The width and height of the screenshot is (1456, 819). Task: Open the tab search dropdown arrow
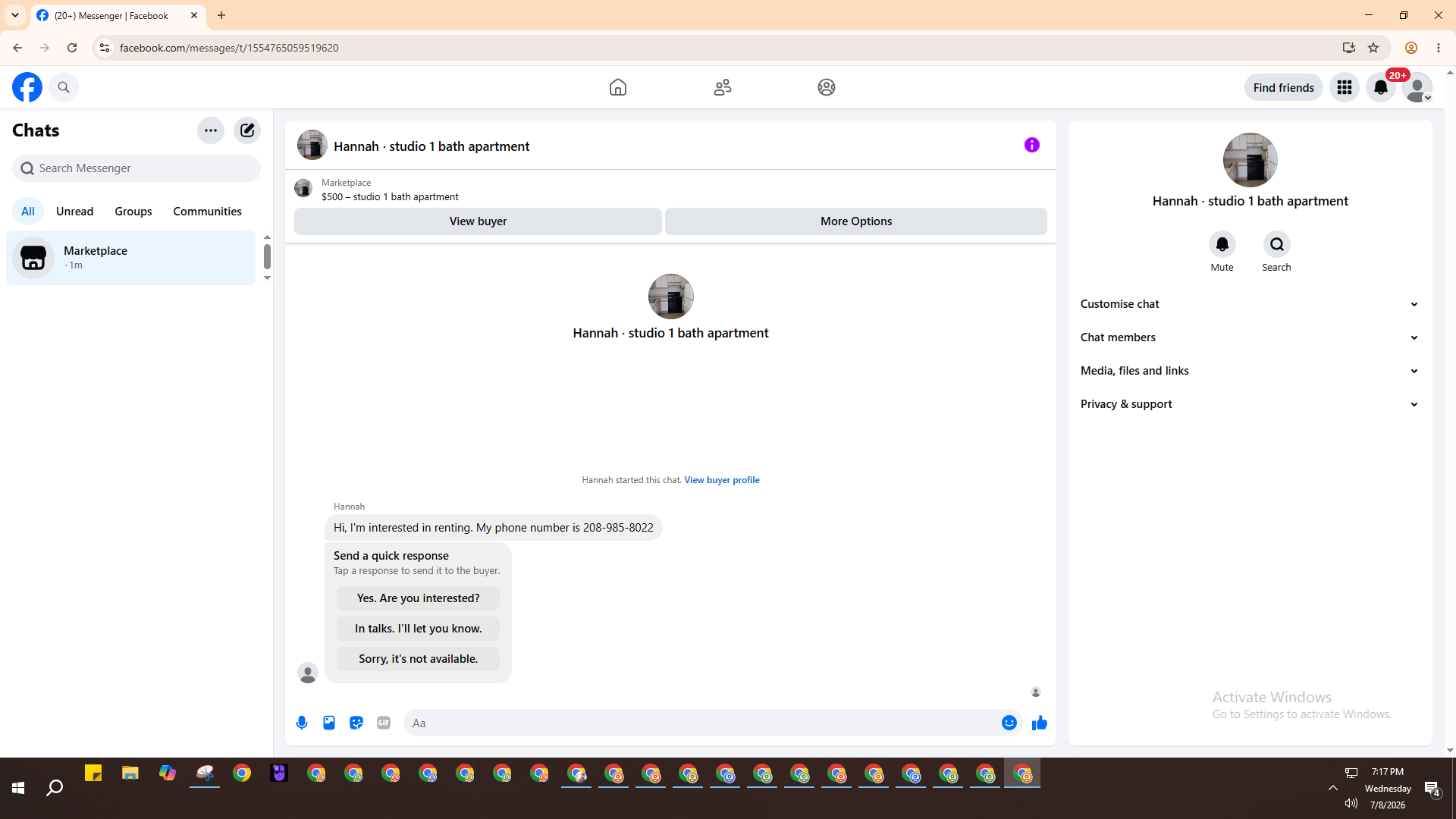point(15,15)
